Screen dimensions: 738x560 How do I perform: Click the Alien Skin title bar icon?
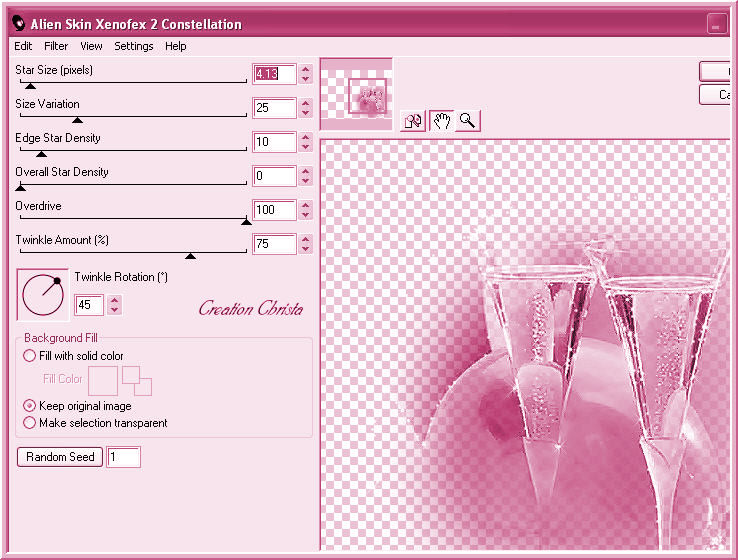[18, 24]
